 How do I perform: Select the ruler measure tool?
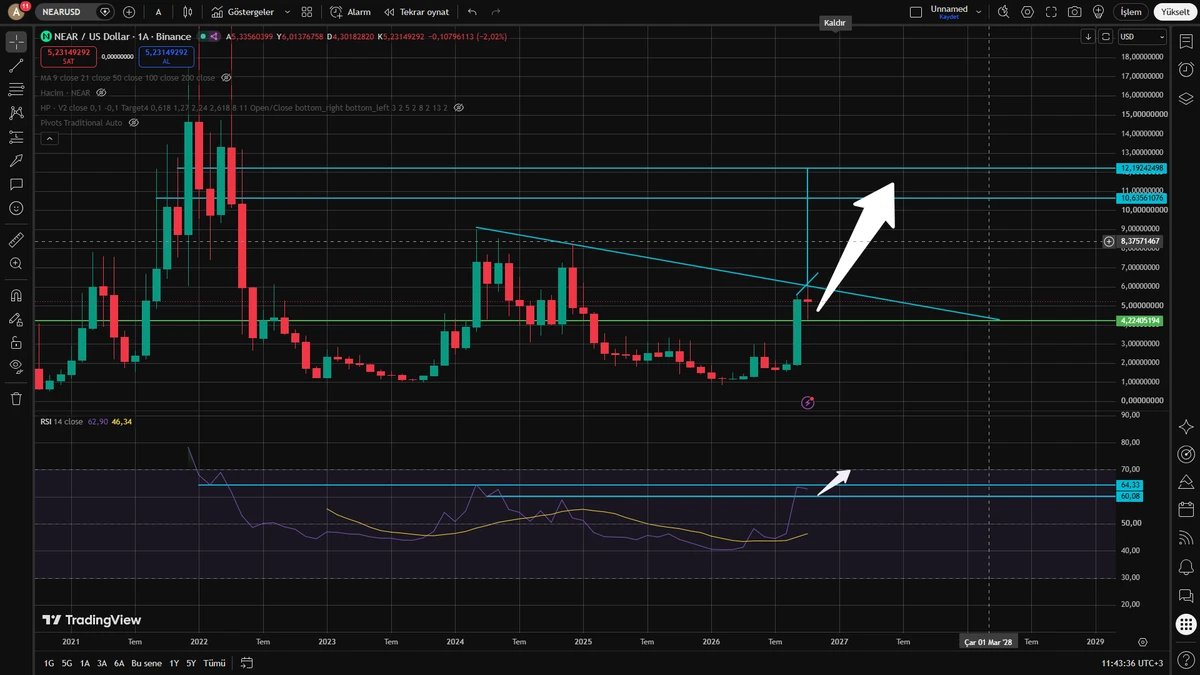pos(16,240)
